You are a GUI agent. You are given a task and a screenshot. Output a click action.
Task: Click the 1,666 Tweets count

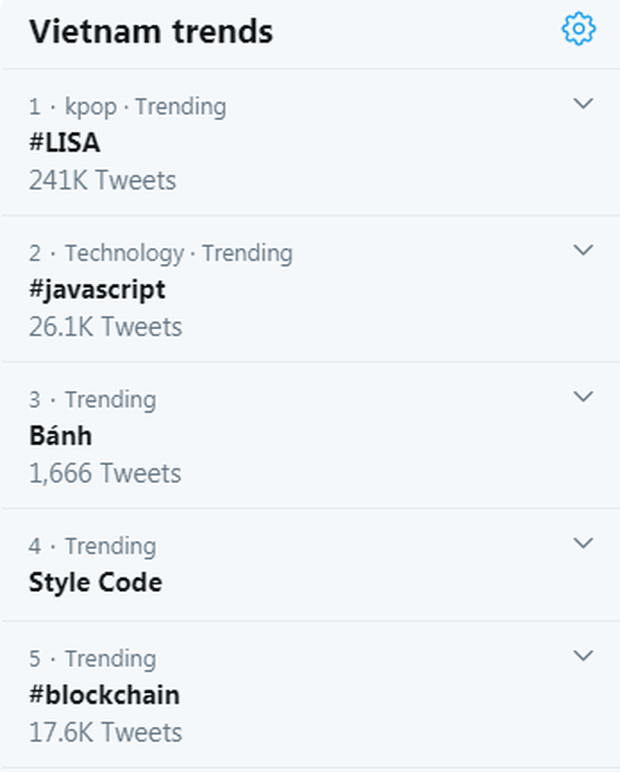[x=105, y=473]
